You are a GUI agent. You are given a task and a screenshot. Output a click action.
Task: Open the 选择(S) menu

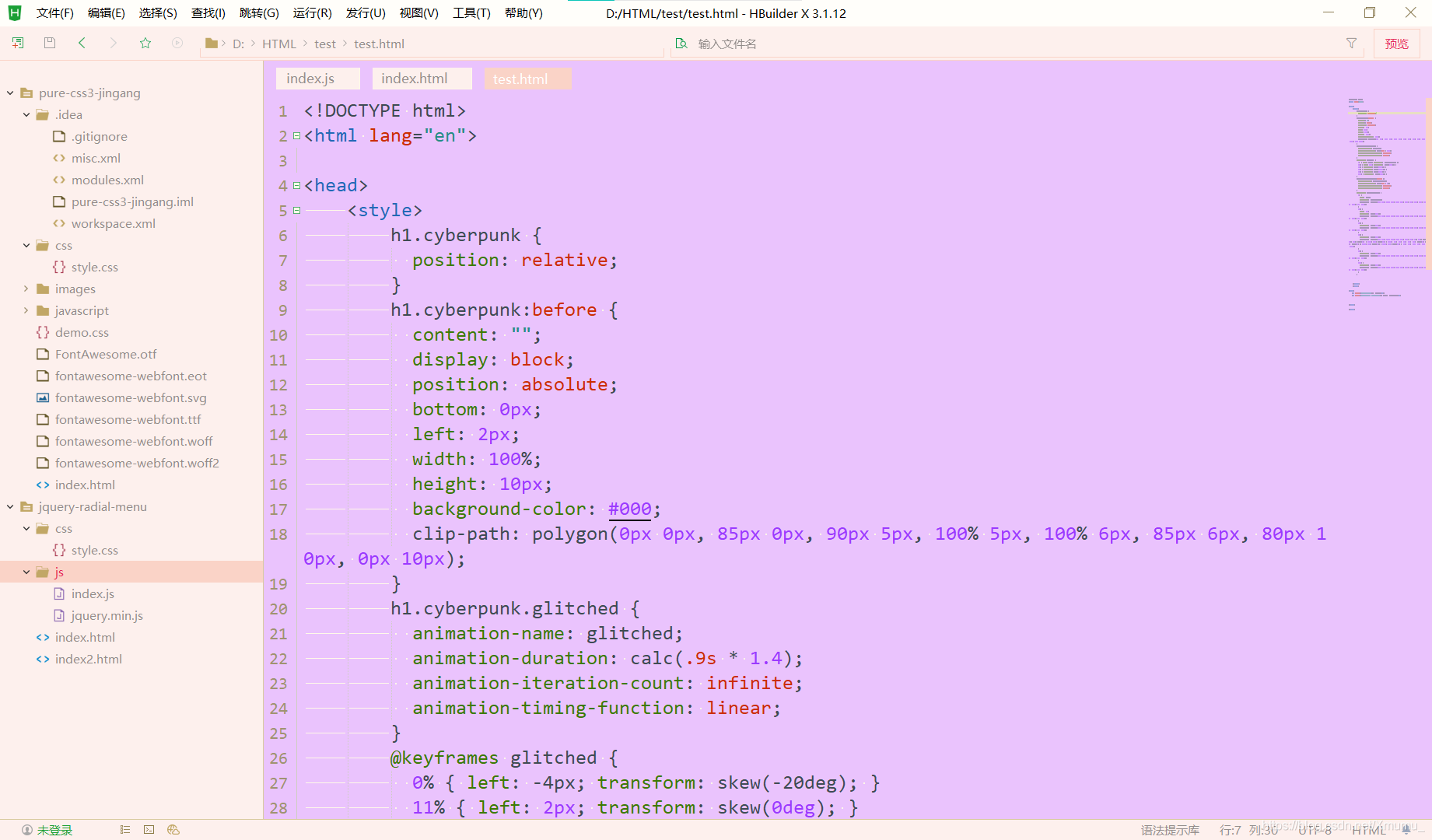pyautogui.click(x=158, y=13)
